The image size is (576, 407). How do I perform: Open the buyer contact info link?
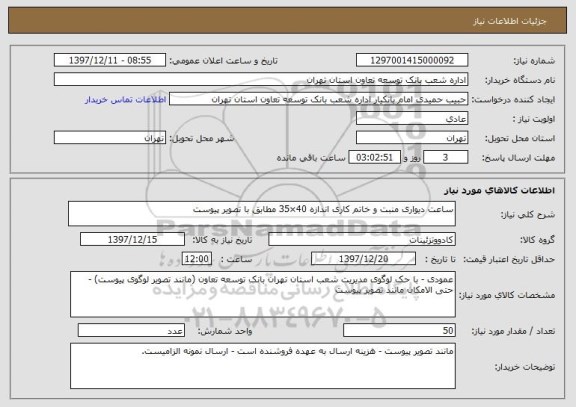[126, 100]
